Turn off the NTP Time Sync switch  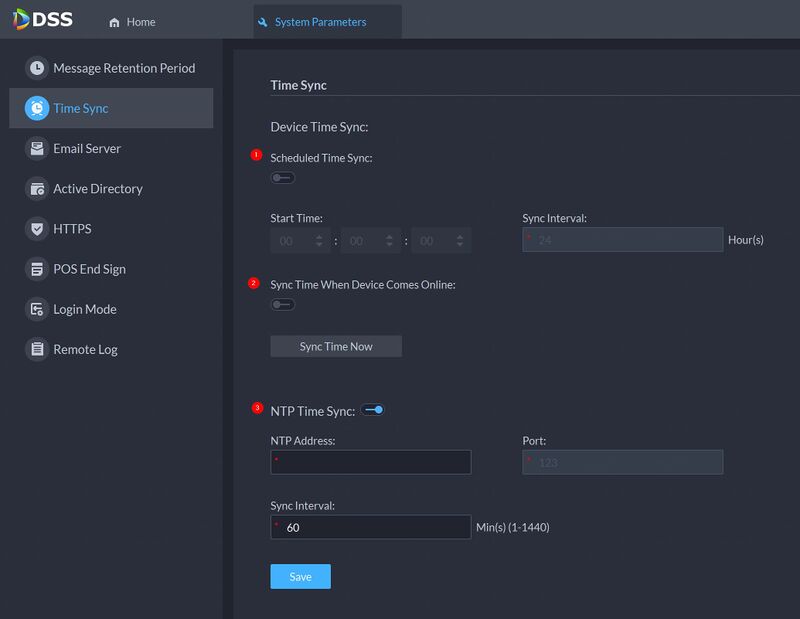pyautogui.click(x=373, y=410)
